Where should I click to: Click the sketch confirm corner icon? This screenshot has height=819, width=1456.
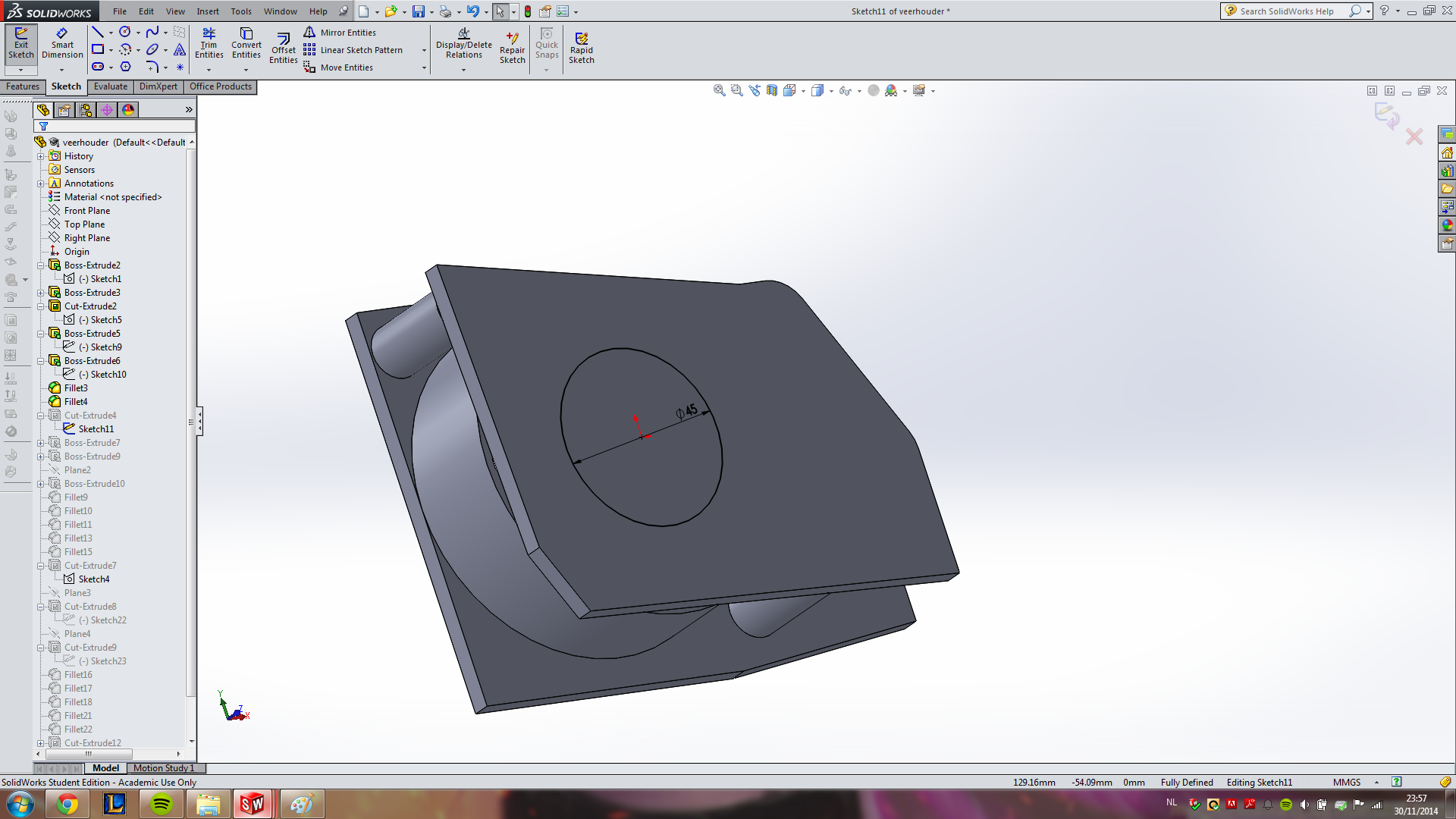[x=1387, y=116]
